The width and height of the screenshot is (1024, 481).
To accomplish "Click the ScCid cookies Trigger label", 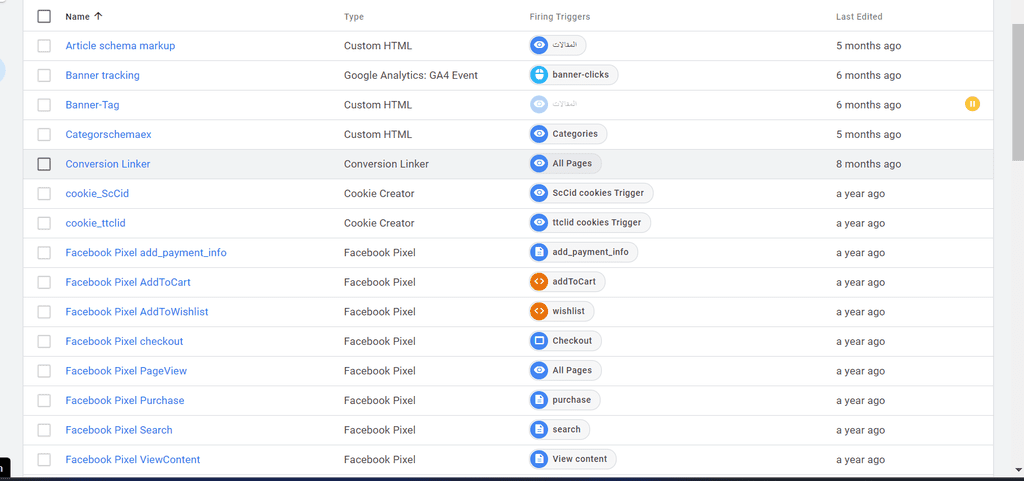I will pyautogui.click(x=598, y=193).
